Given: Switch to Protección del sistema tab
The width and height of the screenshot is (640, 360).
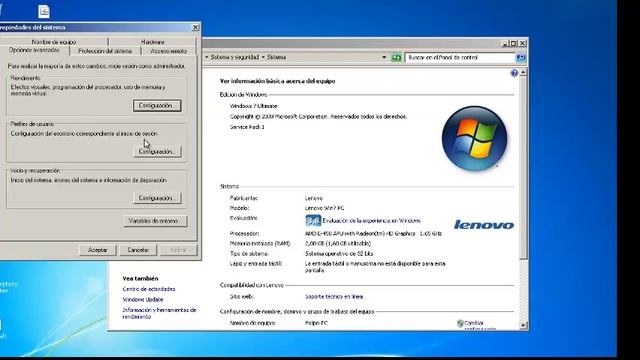Looking at the screenshot, I should (x=105, y=51).
